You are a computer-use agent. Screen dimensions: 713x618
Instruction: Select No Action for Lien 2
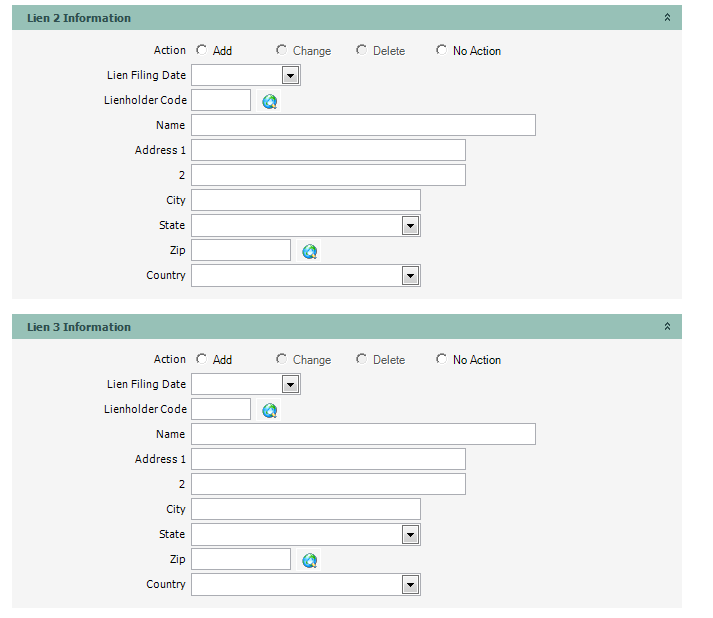pyautogui.click(x=442, y=50)
